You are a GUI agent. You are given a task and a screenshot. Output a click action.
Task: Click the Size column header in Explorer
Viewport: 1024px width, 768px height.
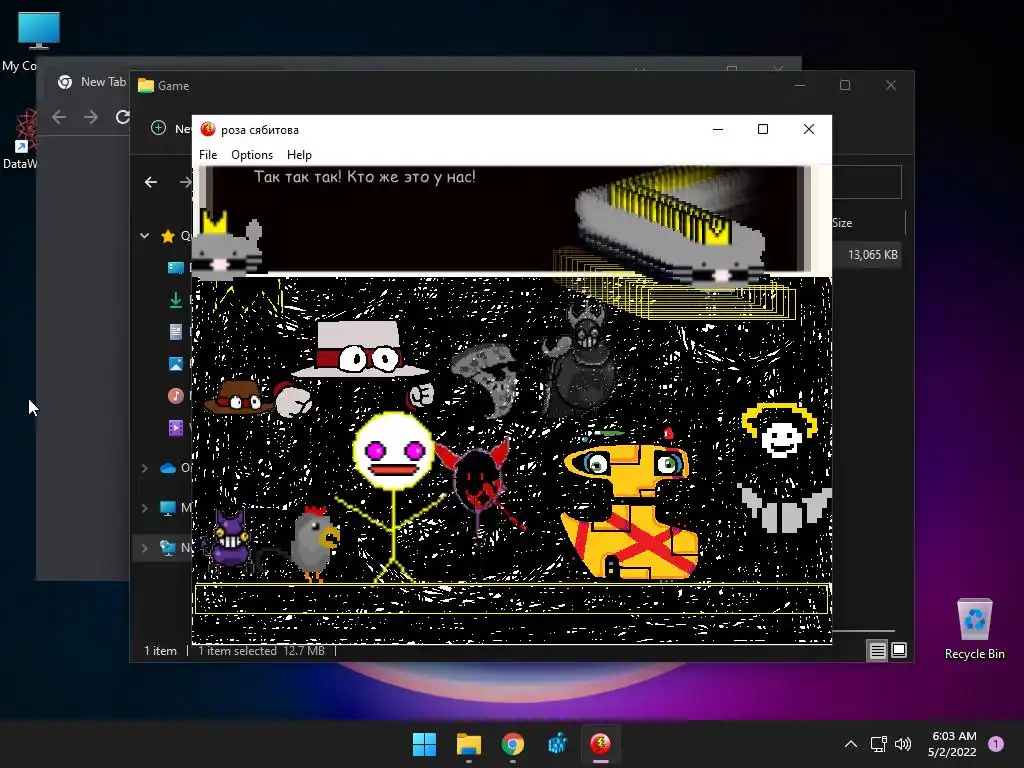842,223
